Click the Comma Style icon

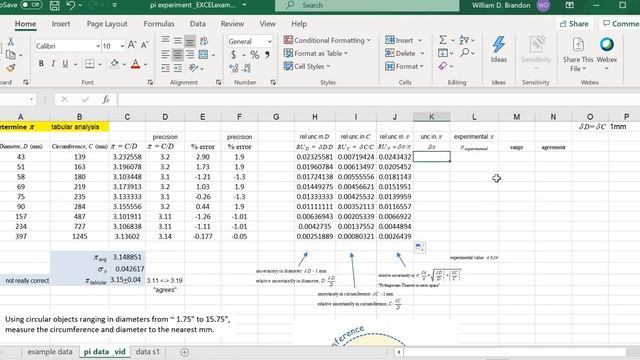click(267, 55)
